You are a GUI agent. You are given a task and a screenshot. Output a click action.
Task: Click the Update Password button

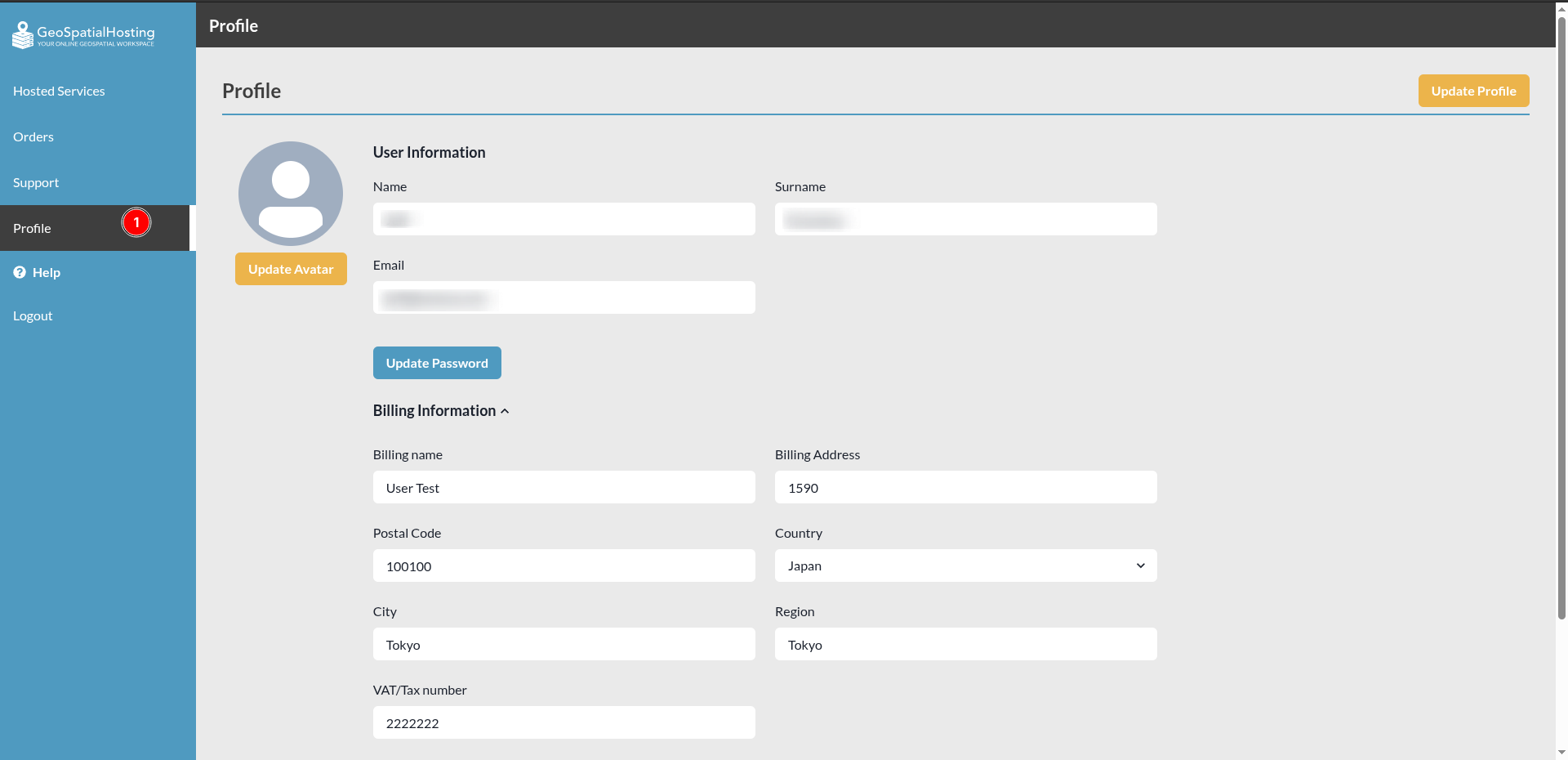[437, 363]
